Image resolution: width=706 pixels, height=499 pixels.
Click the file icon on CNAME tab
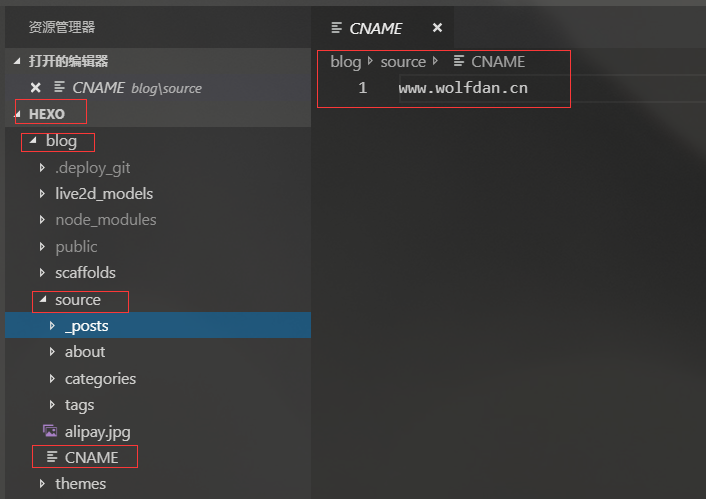coord(337,28)
